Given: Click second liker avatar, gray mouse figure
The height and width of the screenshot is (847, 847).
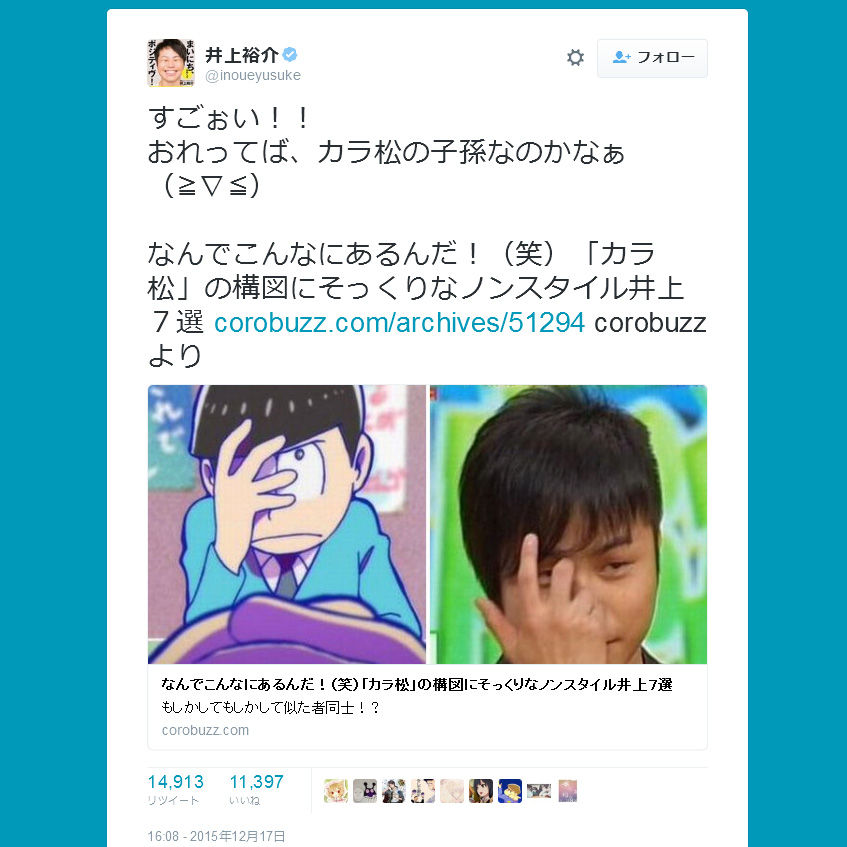Looking at the screenshot, I should (x=365, y=791).
